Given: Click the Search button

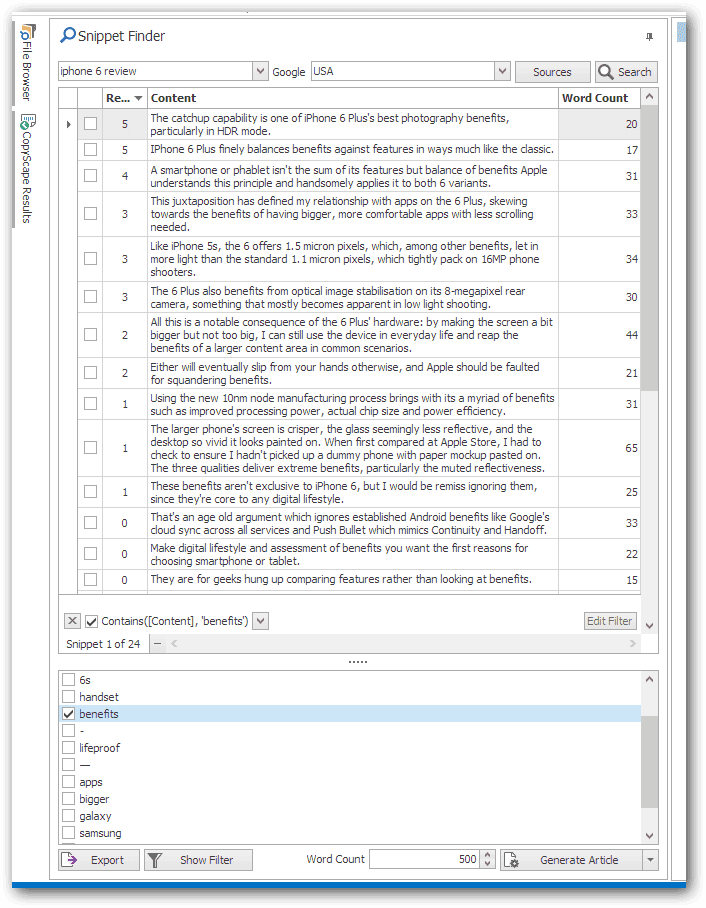Looking at the screenshot, I should point(626,72).
